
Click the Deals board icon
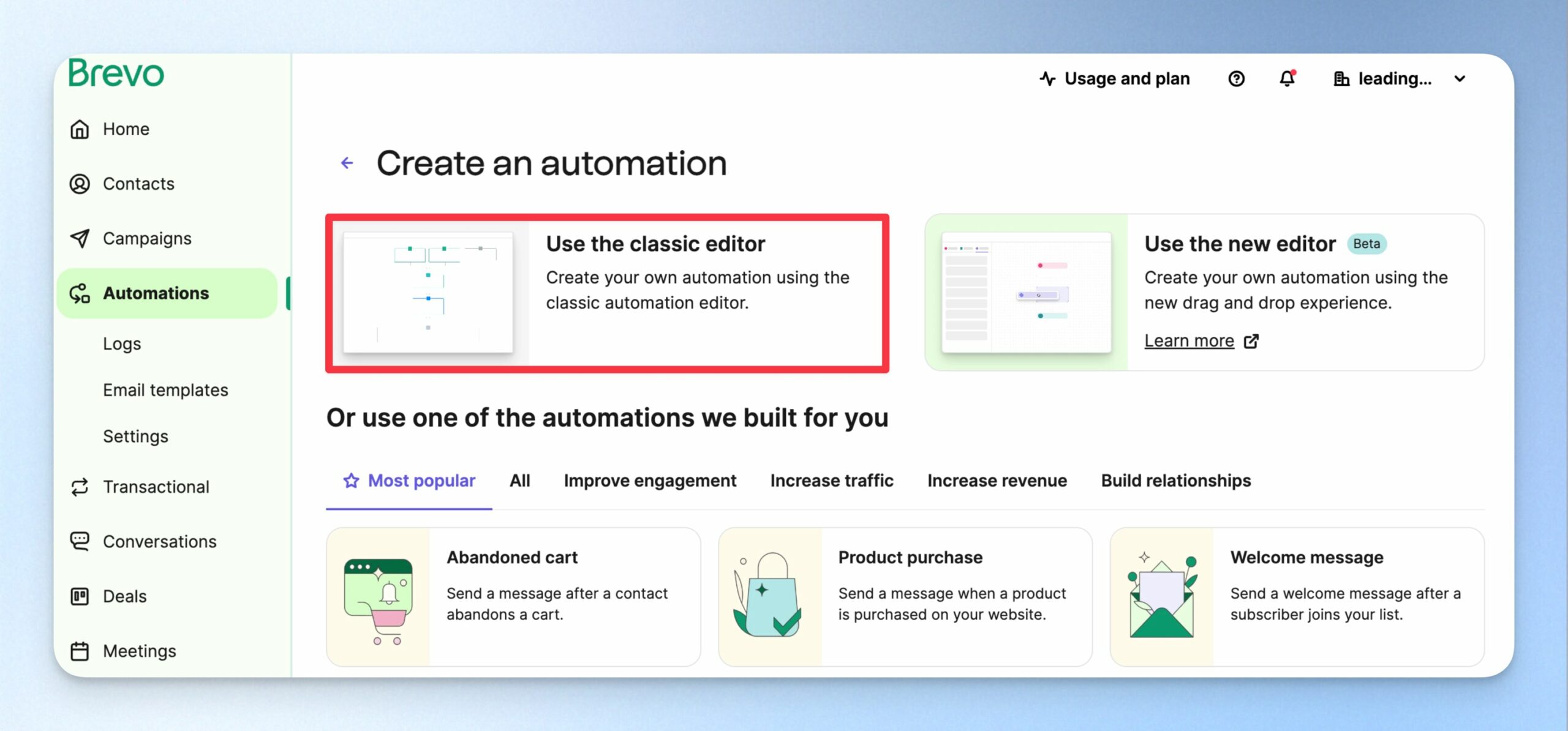coord(80,596)
